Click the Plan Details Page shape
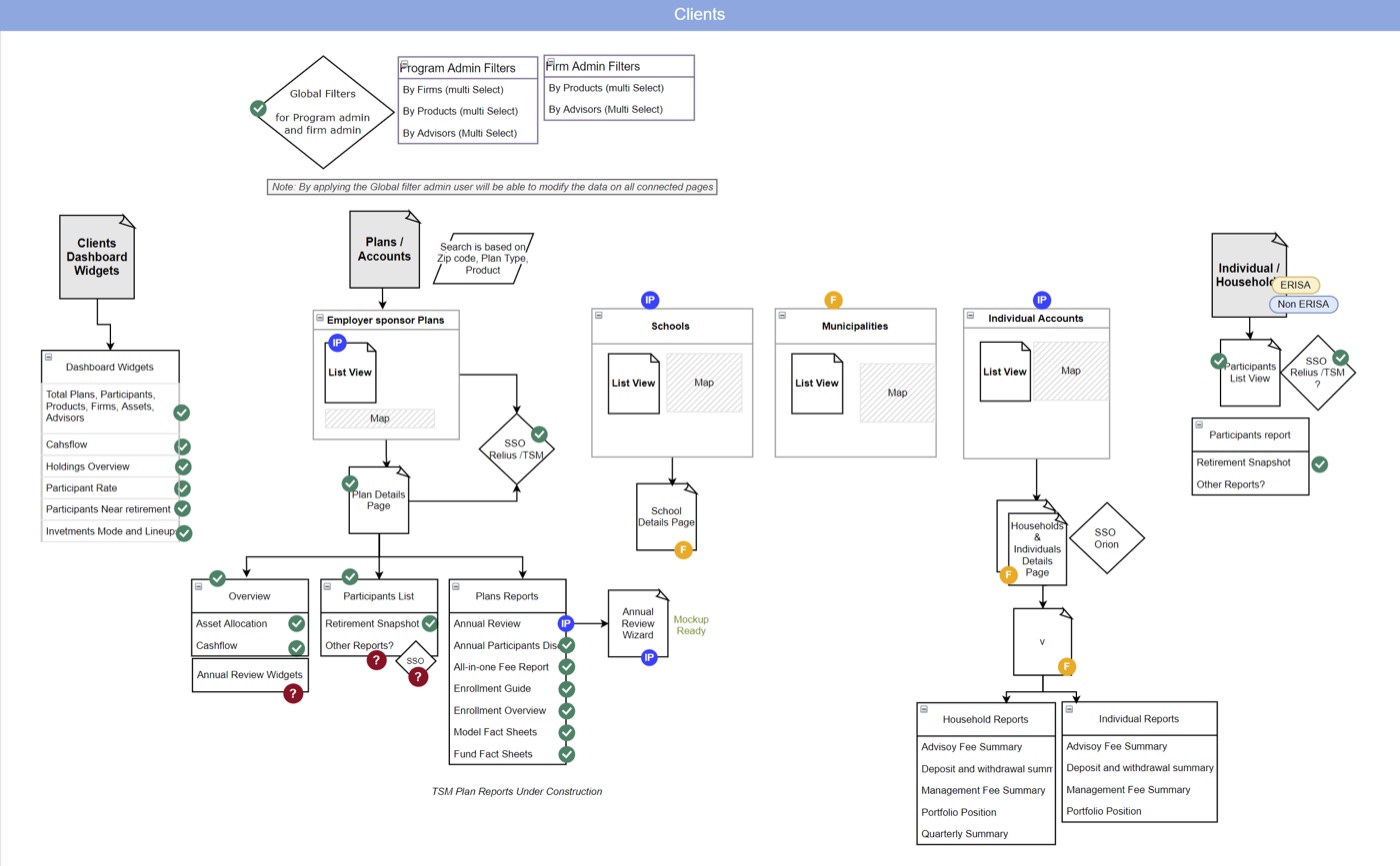Viewport: 1400px width, 866px height. pos(379,499)
